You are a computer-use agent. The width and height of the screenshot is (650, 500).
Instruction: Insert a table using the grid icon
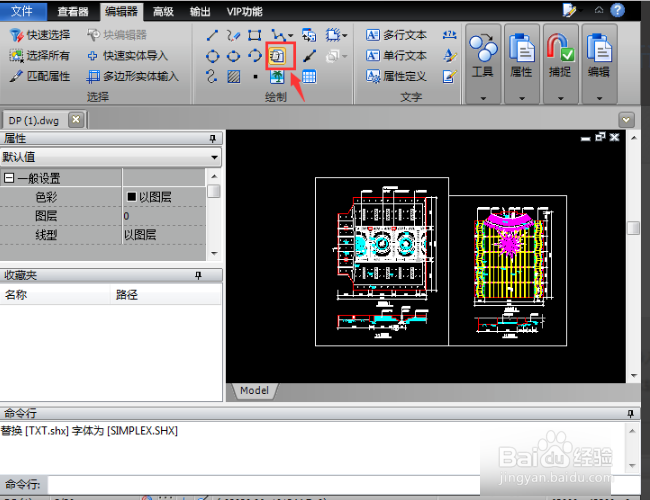[x=309, y=77]
